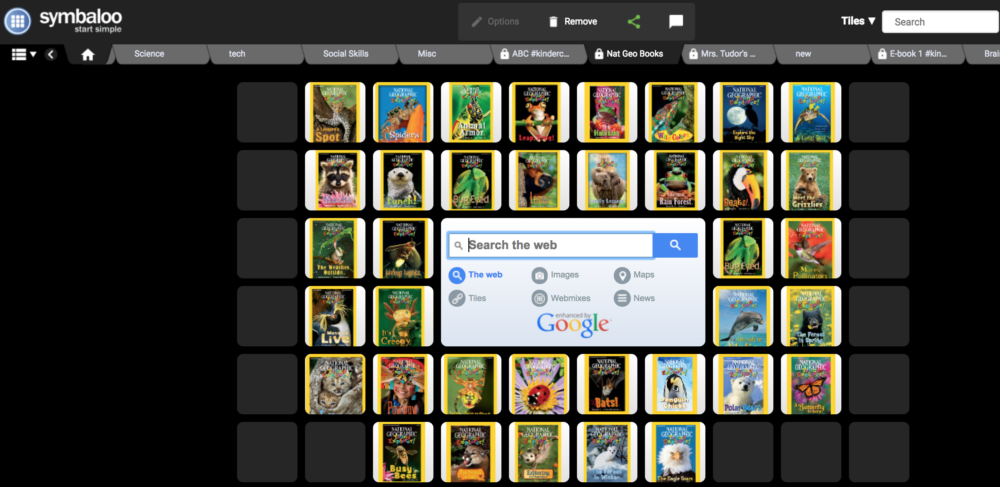Open the white weasel Winter book tile

pos(607,452)
